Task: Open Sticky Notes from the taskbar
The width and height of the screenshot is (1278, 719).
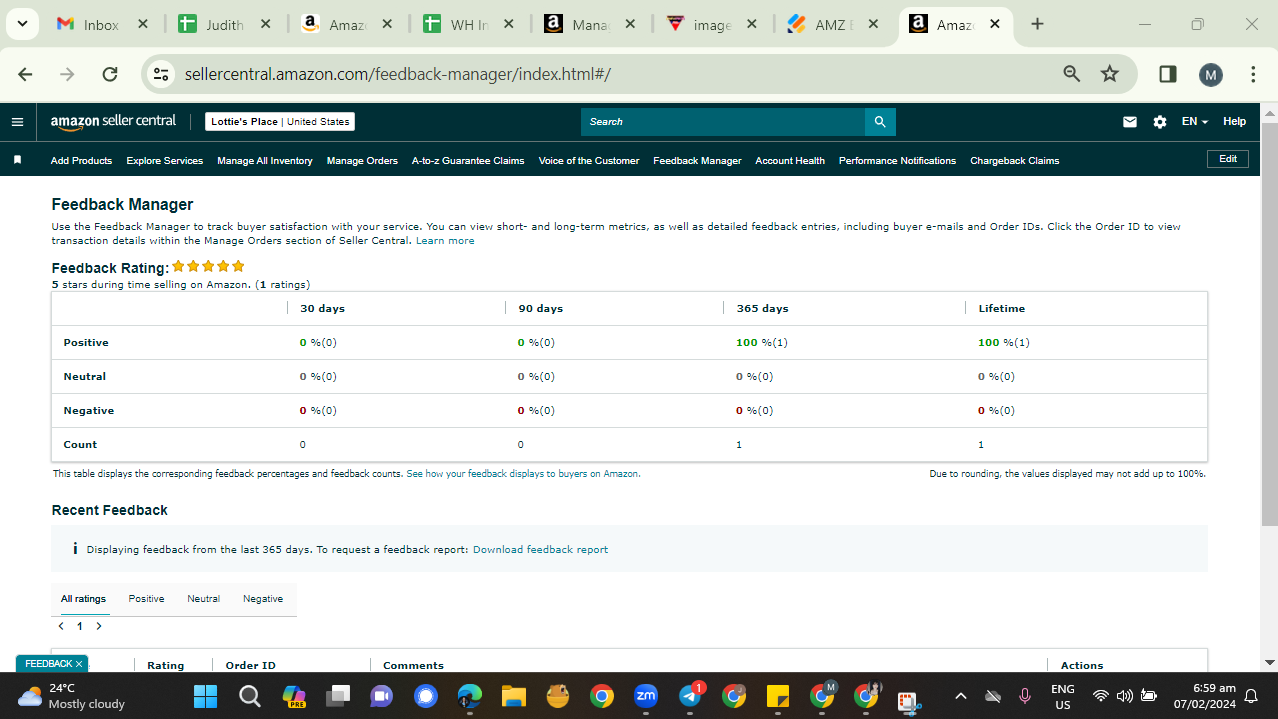Action: (777, 696)
